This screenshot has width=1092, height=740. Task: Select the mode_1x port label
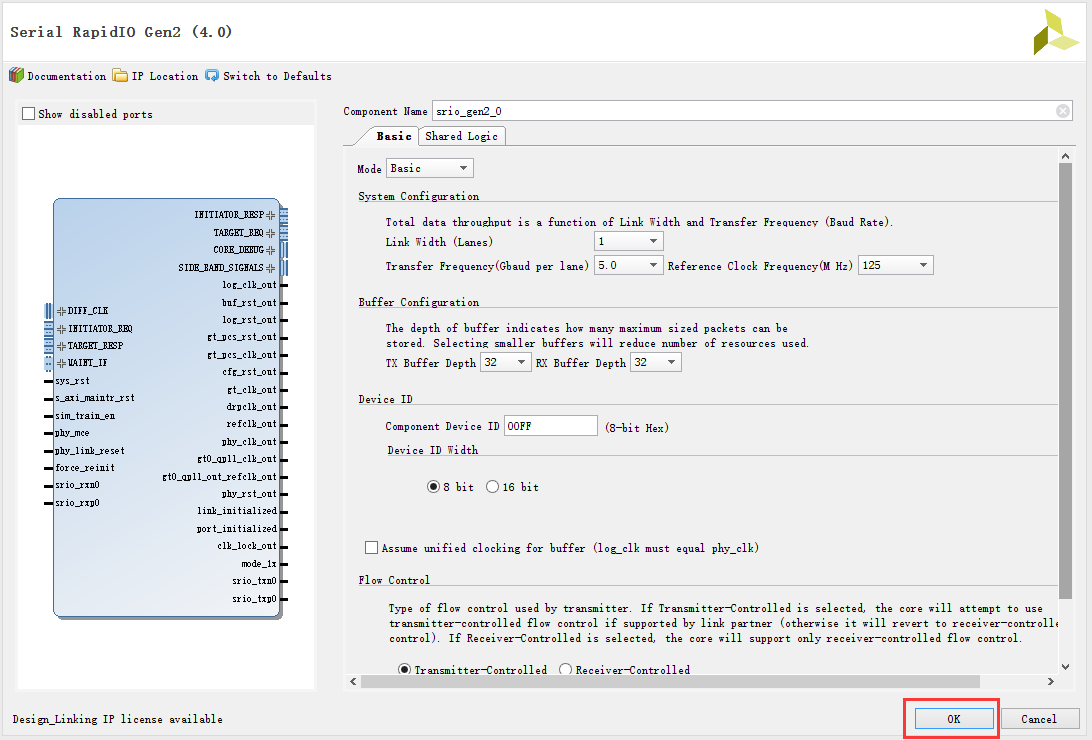[259, 564]
